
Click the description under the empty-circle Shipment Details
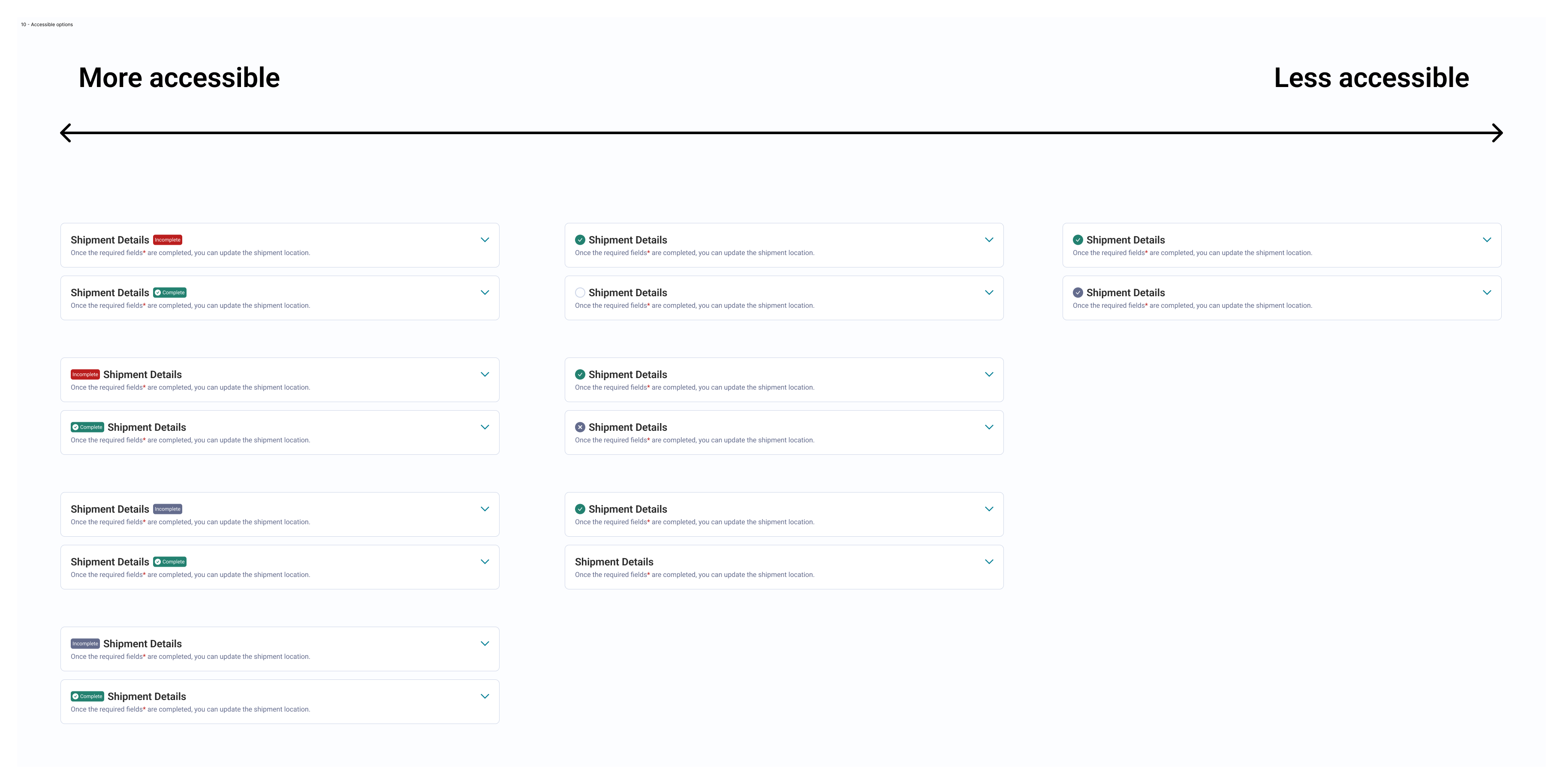pyautogui.click(x=695, y=306)
